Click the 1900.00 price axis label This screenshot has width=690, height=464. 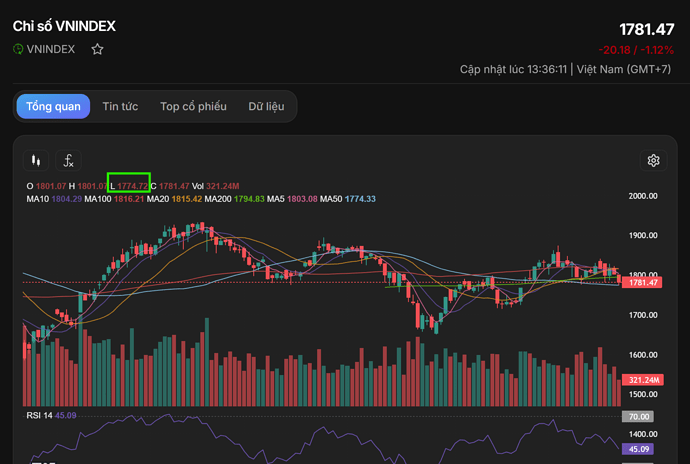click(x=643, y=236)
